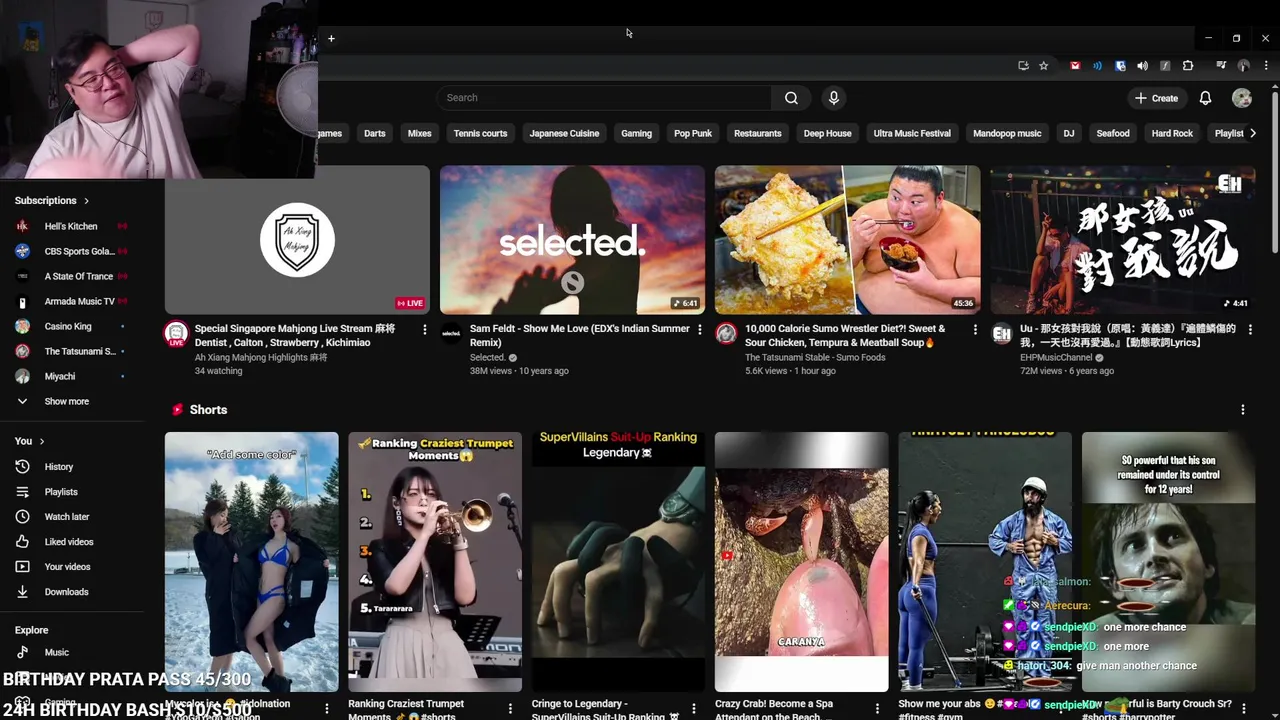Select the Pop Punk chip
The height and width of the screenshot is (720, 1280).
[x=693, y=133]
